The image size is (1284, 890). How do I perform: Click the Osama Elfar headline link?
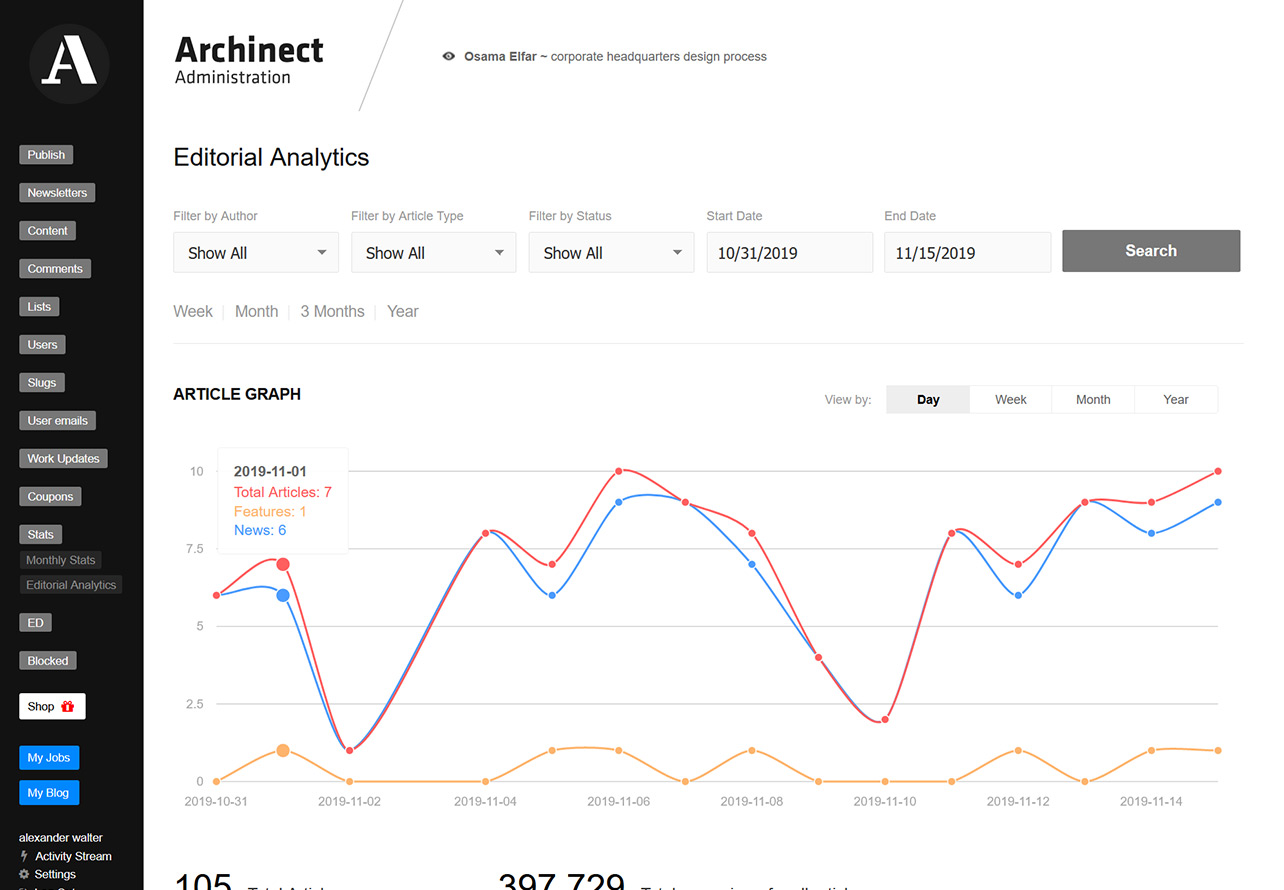615,57
